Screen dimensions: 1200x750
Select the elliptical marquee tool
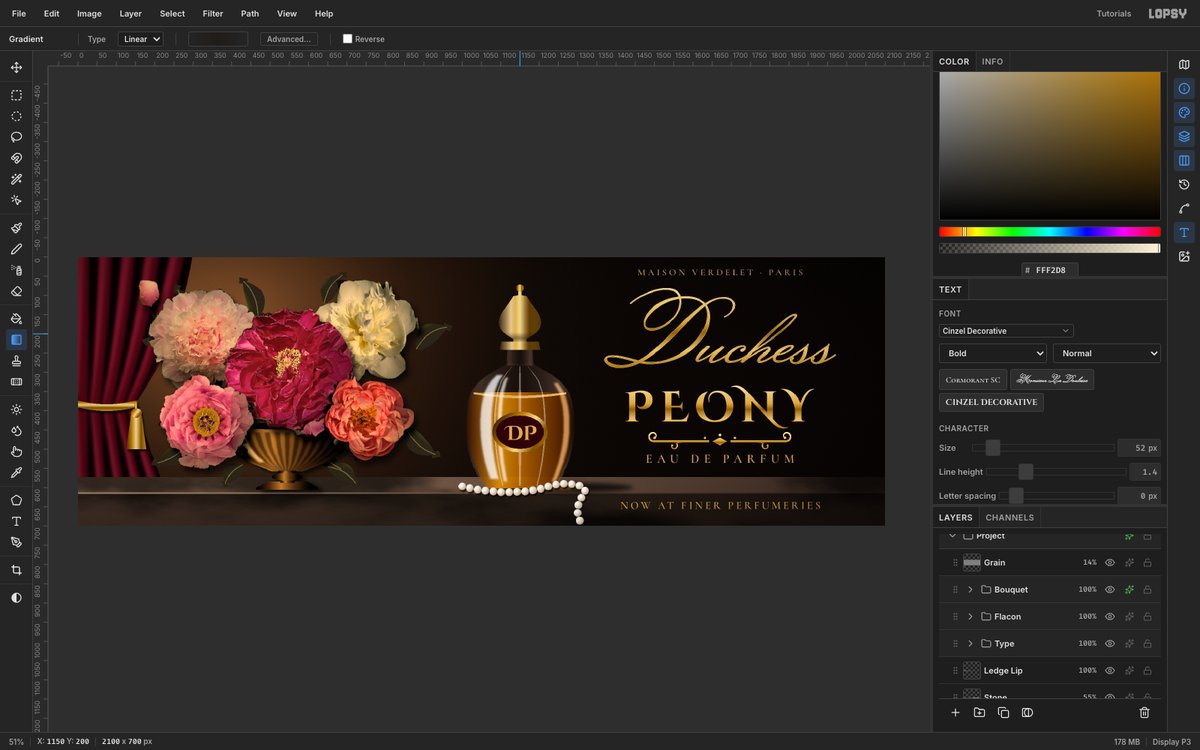16,116
